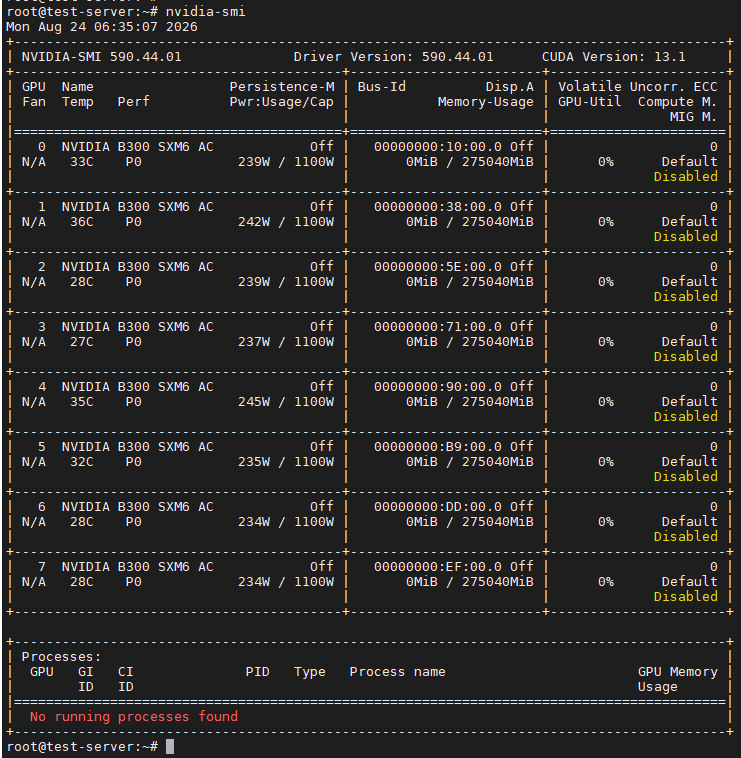Click GPU 0 temperature '33C'
The image size is (741, 758).
coord(82,161)
